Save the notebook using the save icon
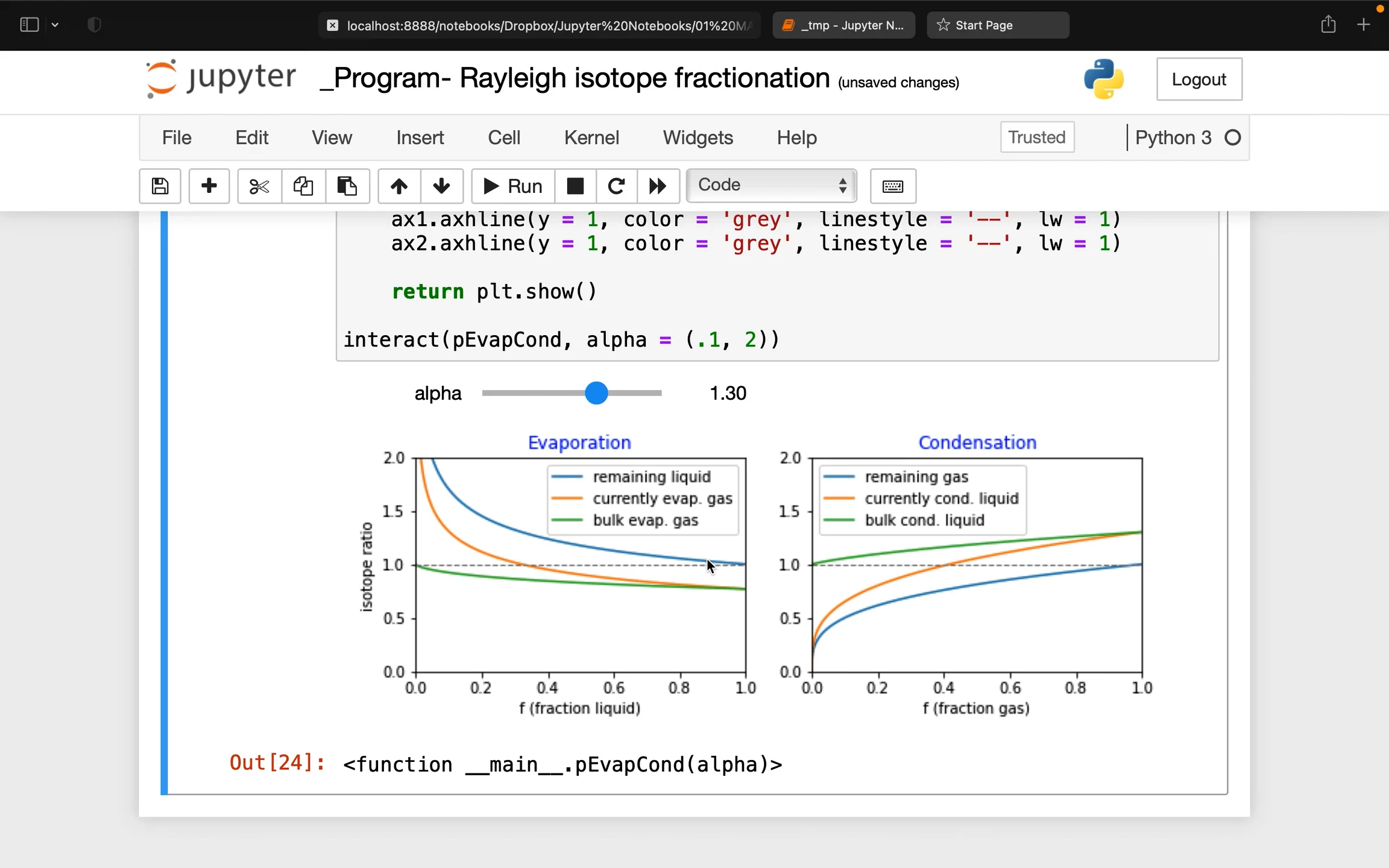 coord(160,186)
